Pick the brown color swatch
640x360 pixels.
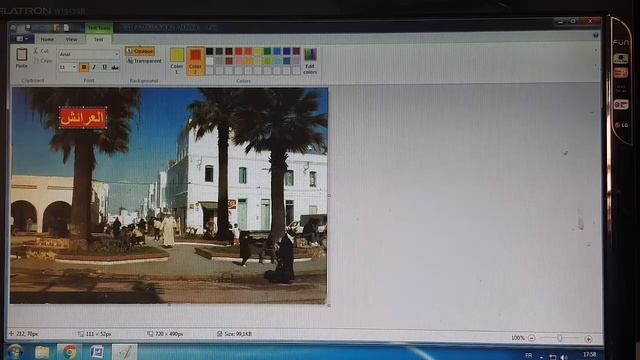coord(229,61)
